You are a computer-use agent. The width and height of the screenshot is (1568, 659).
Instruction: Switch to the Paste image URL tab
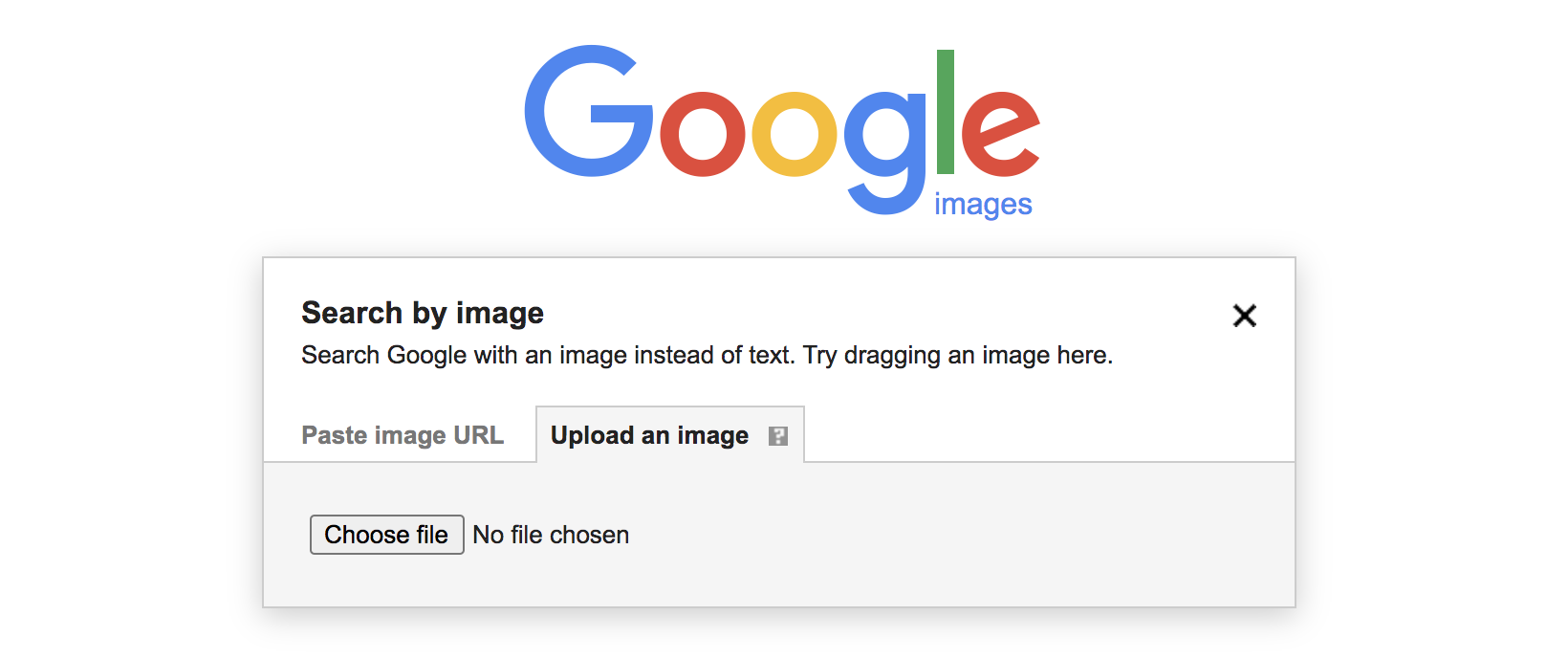[x=402, y=435]
